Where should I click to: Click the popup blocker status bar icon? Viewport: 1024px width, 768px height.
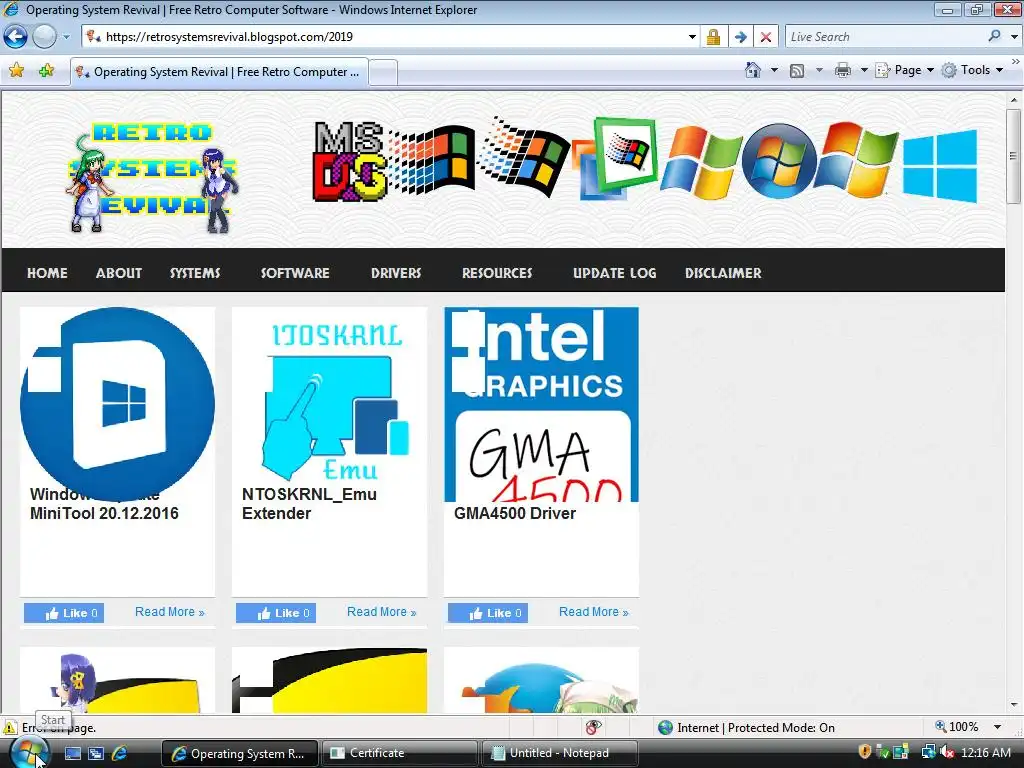593,727
